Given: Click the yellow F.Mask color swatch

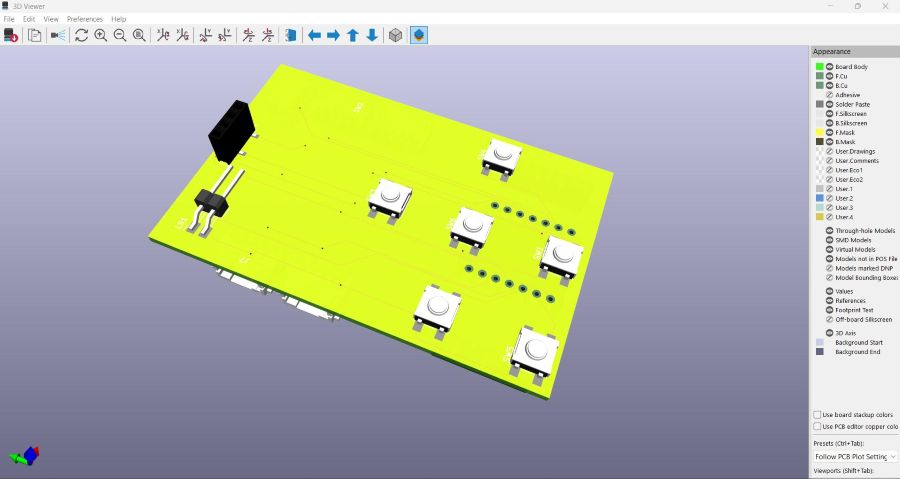Looking at the screenshot, I should tap(820, 133).
